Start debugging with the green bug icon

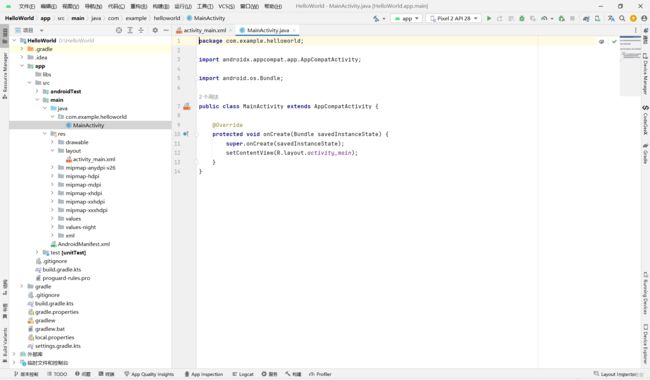point(522,19)
